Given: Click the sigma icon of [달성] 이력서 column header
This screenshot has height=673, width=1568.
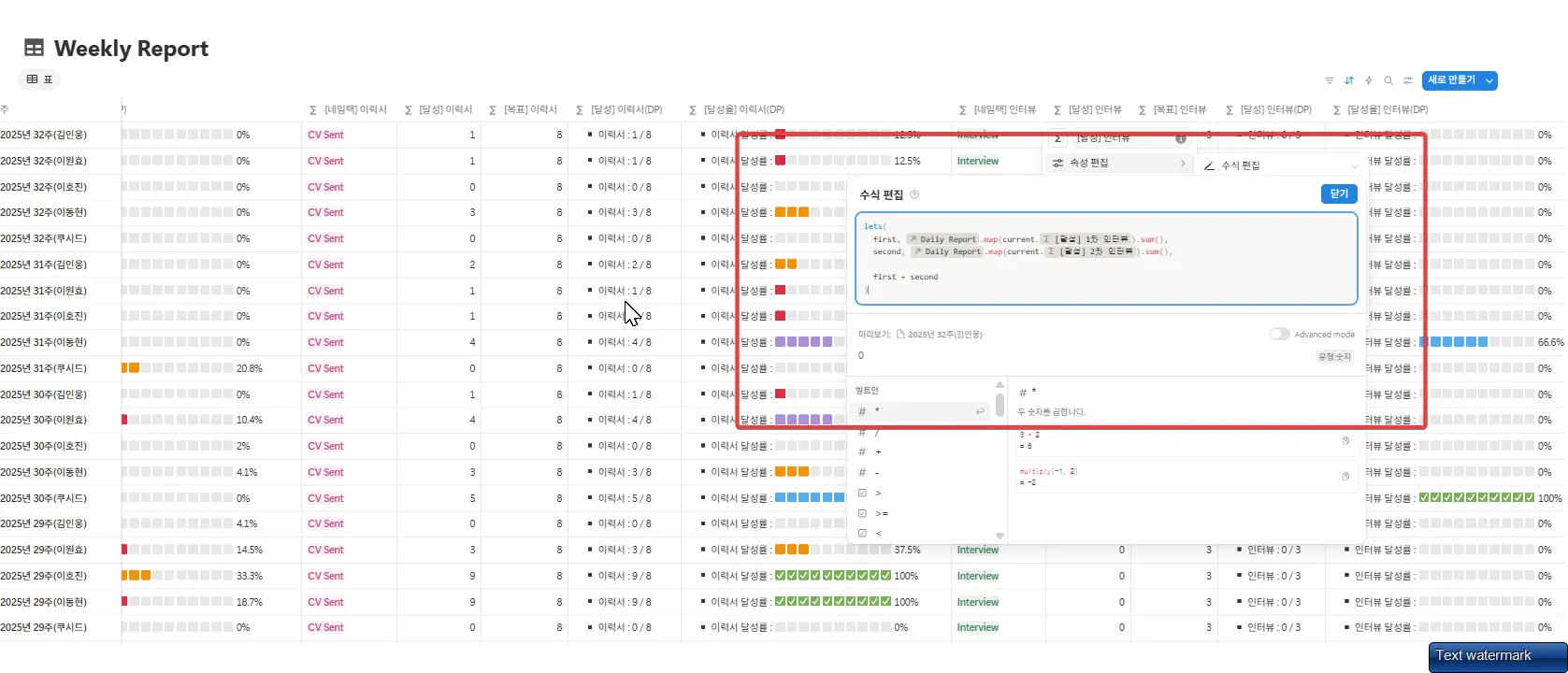Looking at the screenshot, I should pos(409,110).
